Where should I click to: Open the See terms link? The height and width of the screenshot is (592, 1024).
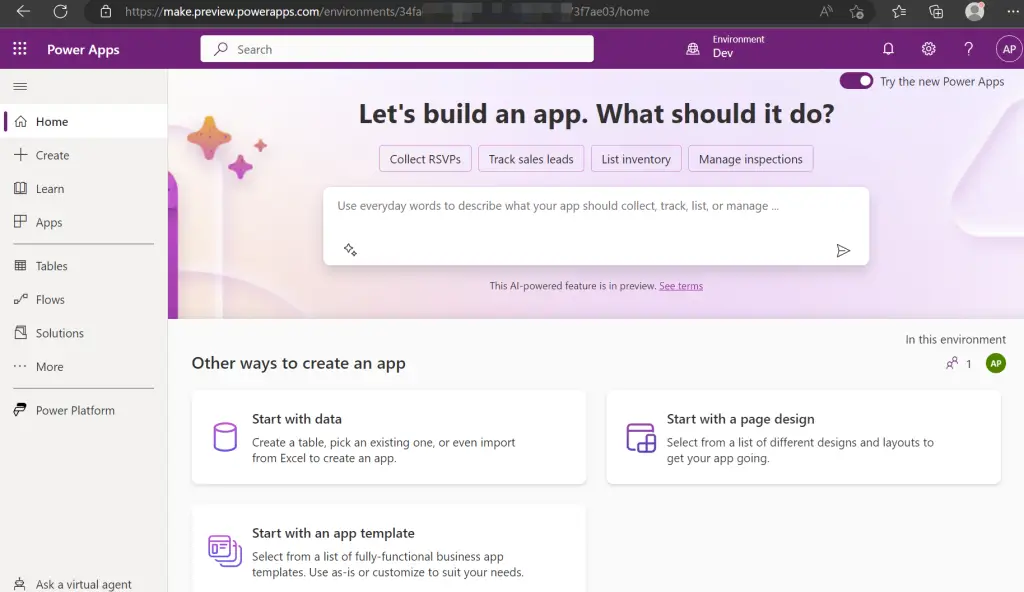681,286
